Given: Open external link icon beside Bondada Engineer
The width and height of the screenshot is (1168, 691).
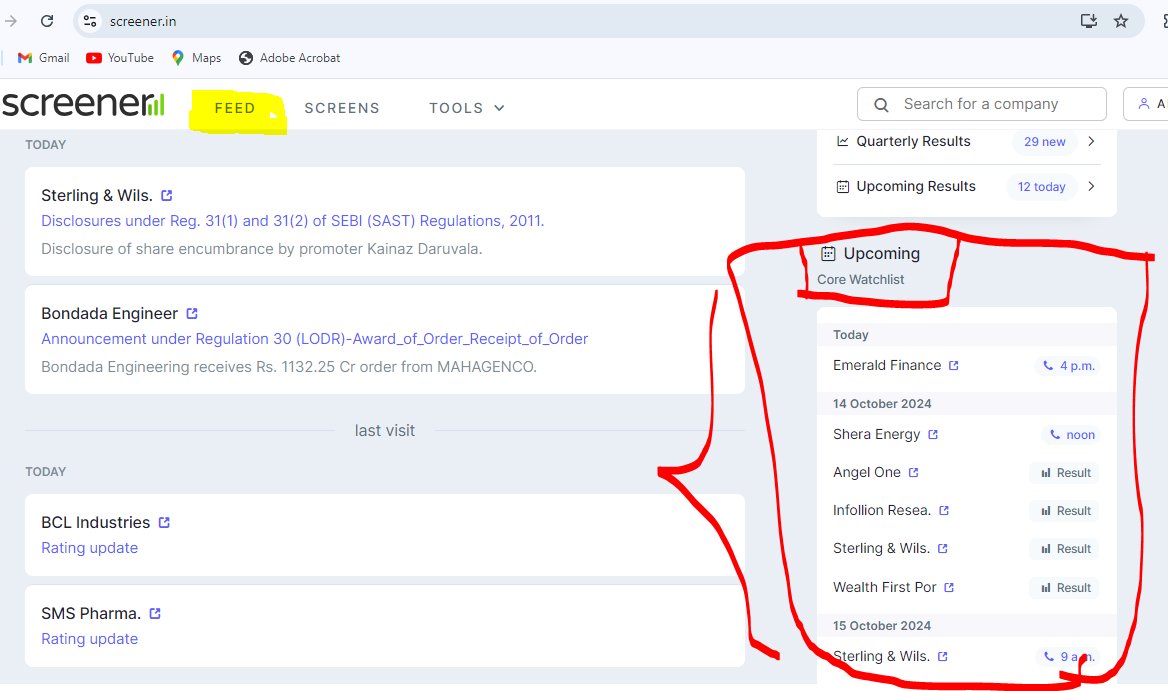Looking at the screenshot, I should [192, 313].
